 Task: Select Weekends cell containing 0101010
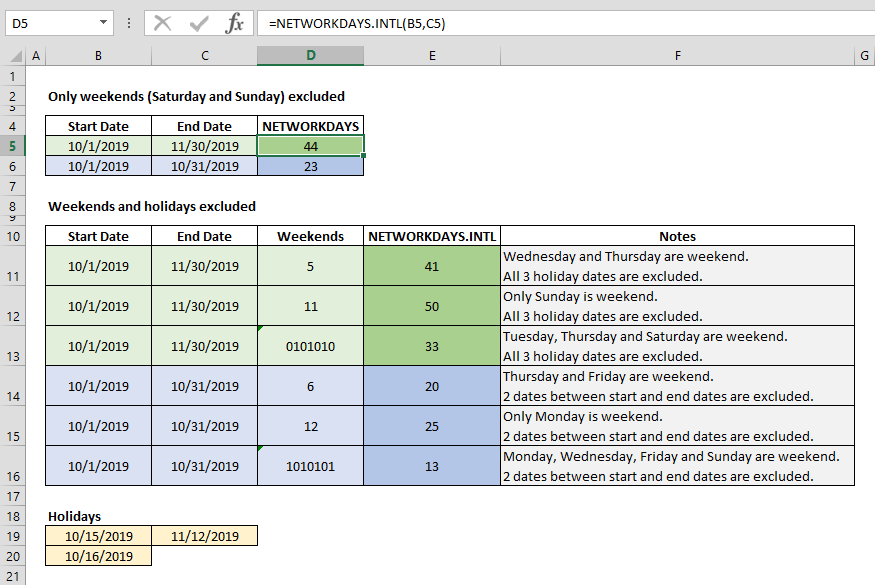(310, 346)
